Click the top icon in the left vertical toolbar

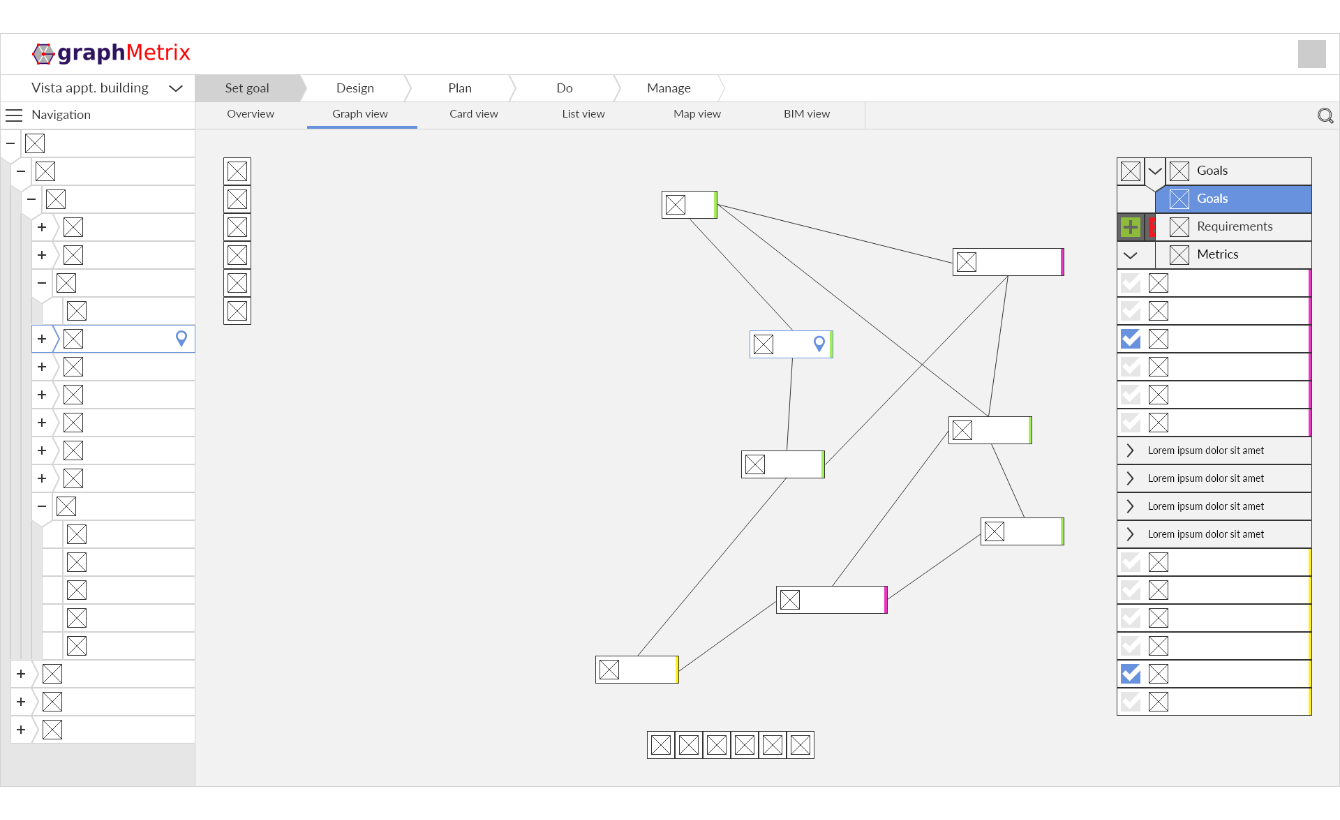[237, 171]
